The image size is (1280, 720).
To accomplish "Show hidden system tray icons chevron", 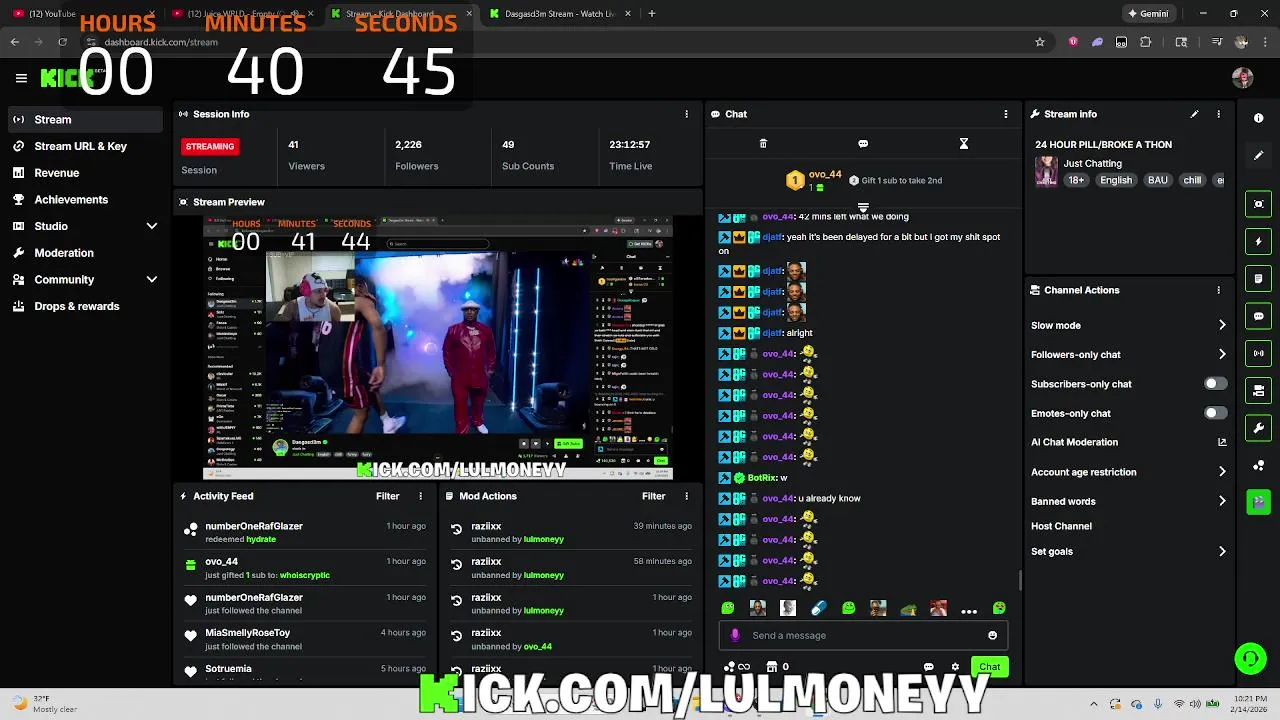I will point(1093,704).
